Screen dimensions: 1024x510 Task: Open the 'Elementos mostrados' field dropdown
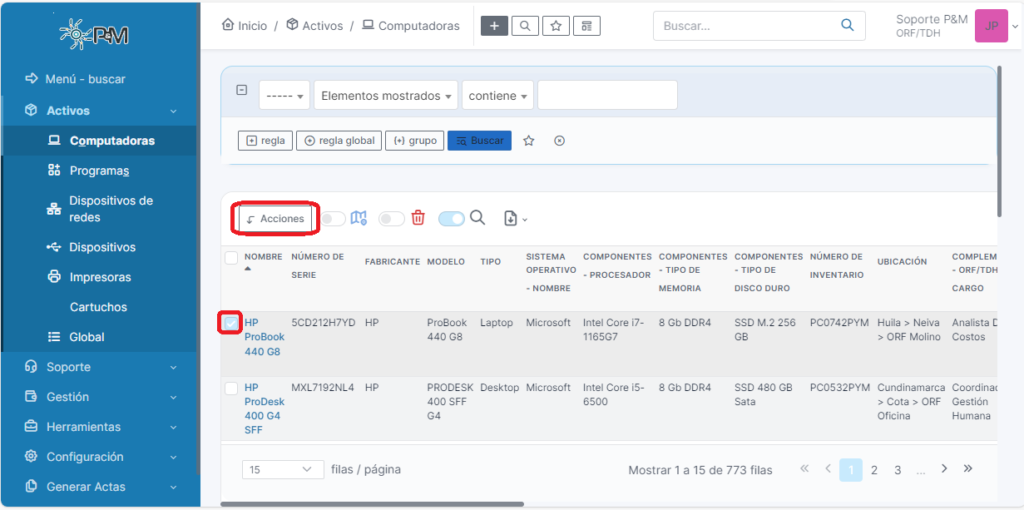pos(385,96)
